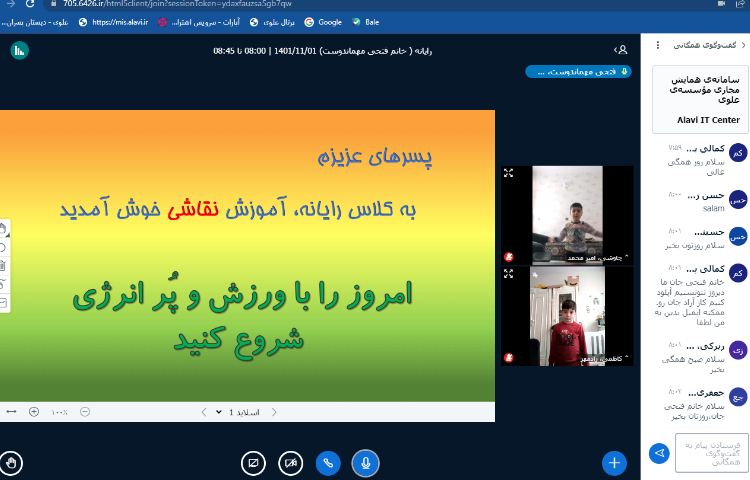Select the سلام صبح همگی بخیر message

(694, 364)
